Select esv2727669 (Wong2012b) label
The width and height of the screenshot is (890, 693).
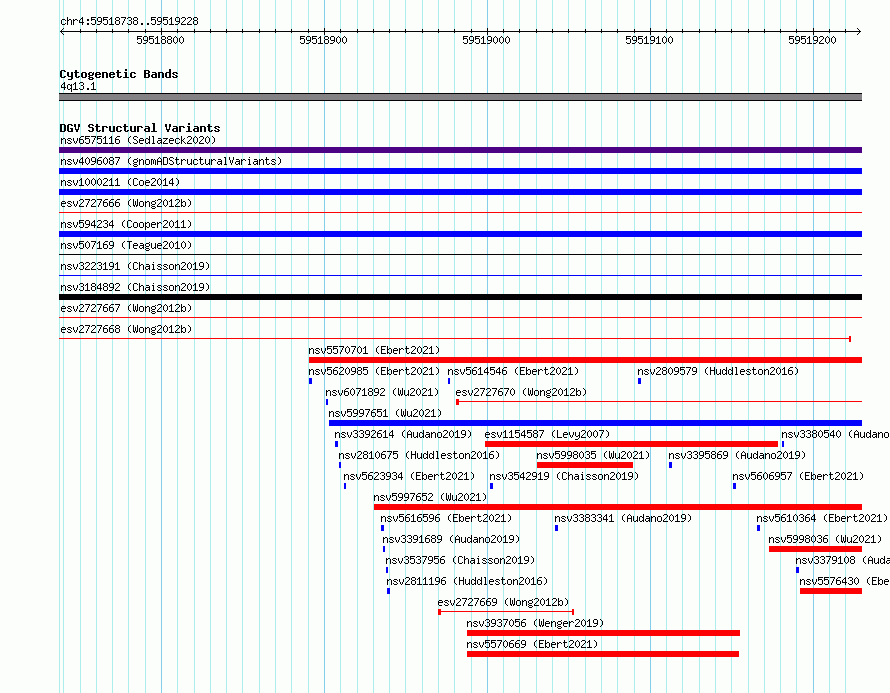click(x=503, y=602)
